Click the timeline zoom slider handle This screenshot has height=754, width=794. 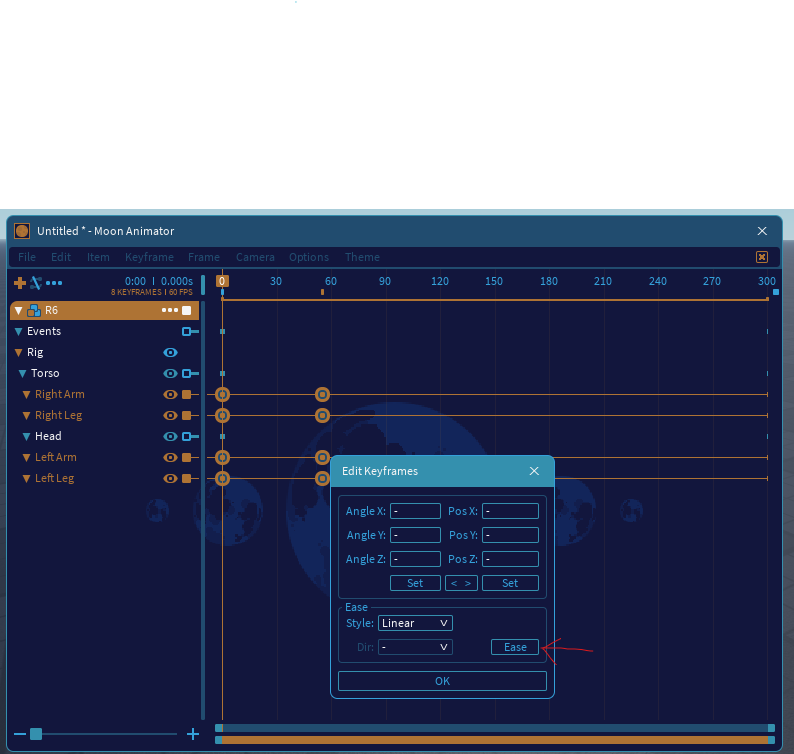36,734
